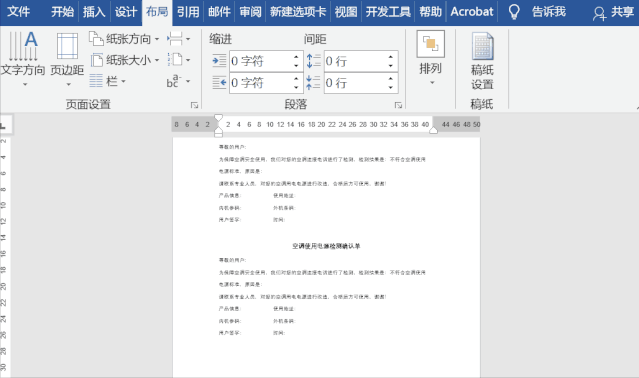The width and height of the screenshot is (639, 378).
Task: Switch to the Acrobat tab
Action: (x=472, y=12)
